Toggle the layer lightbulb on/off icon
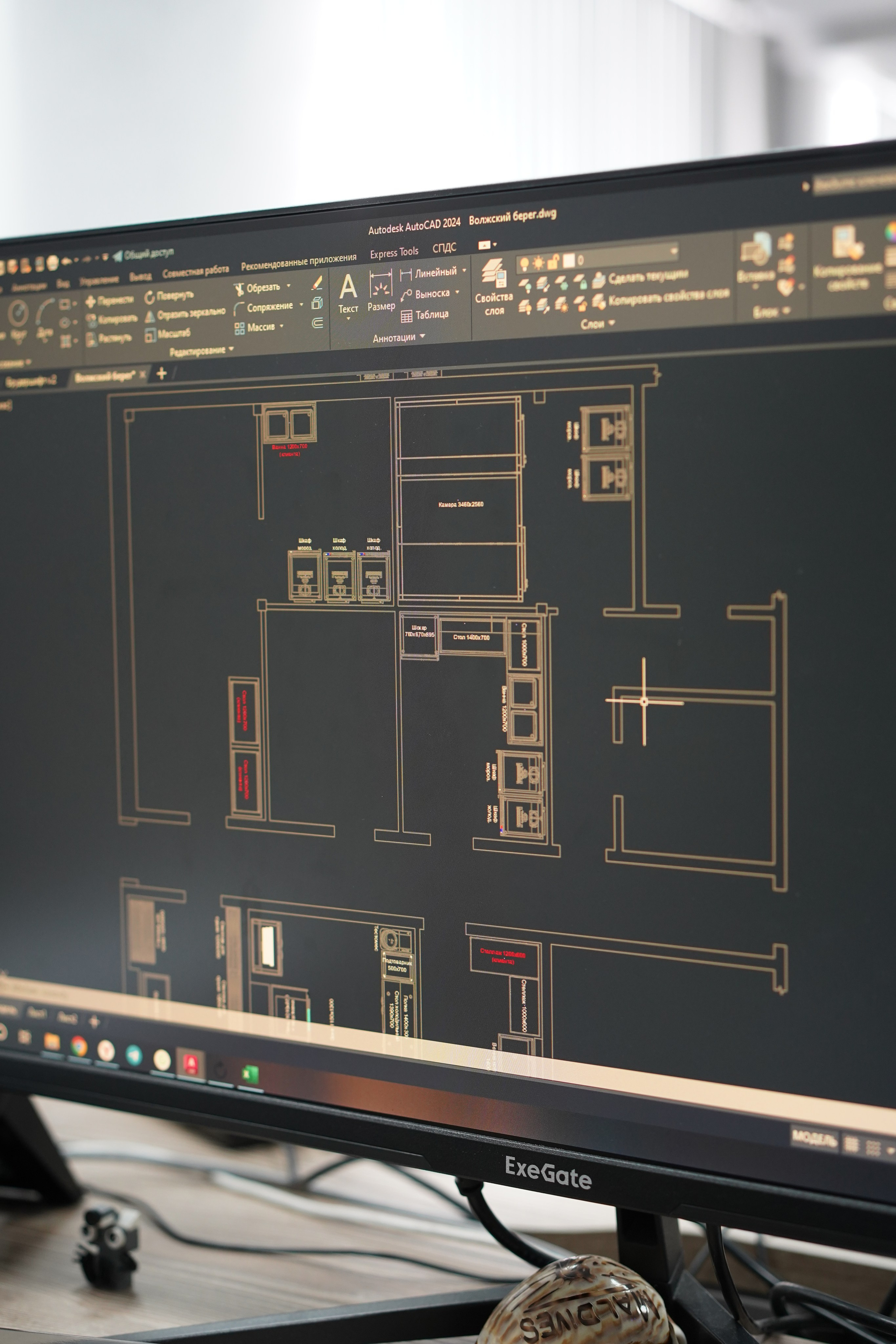896x1344 pixels. click(x=524, y=264)
